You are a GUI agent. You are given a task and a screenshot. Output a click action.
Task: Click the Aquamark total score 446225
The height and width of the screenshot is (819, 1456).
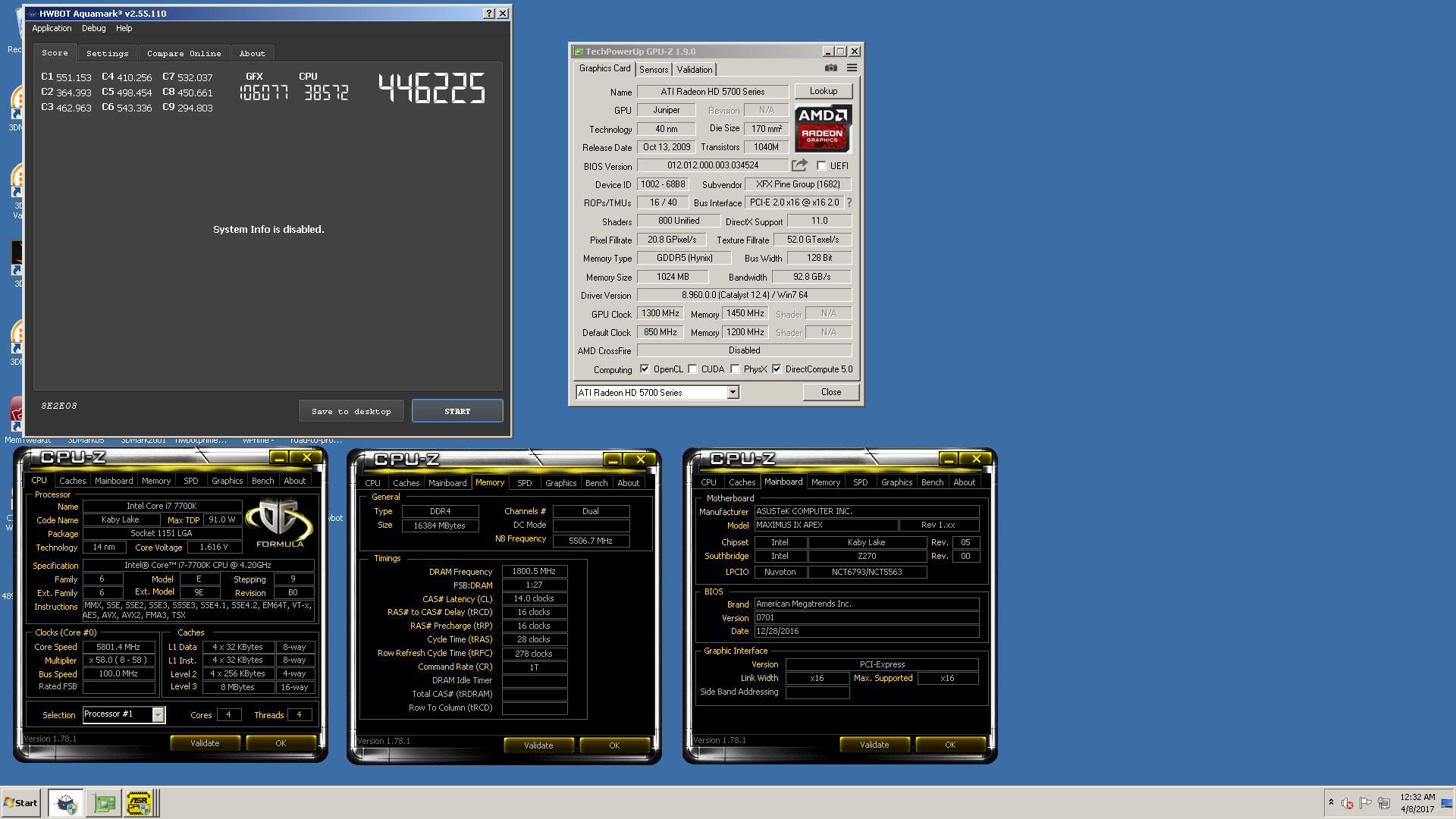point(431,88)
